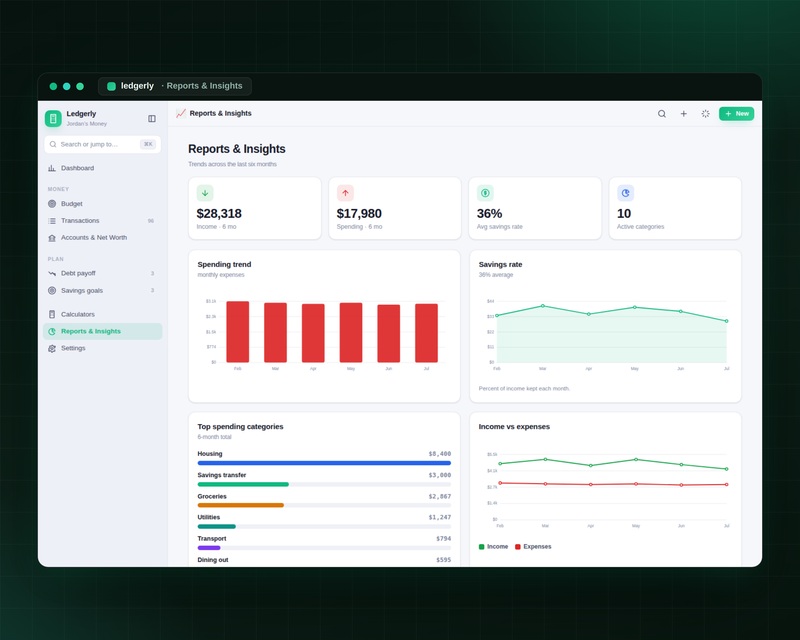The width and height of the screenshot is (800, 640).
Task: Click the Housing spending bar
Action: pyautogui.click(x=324, y=463)
